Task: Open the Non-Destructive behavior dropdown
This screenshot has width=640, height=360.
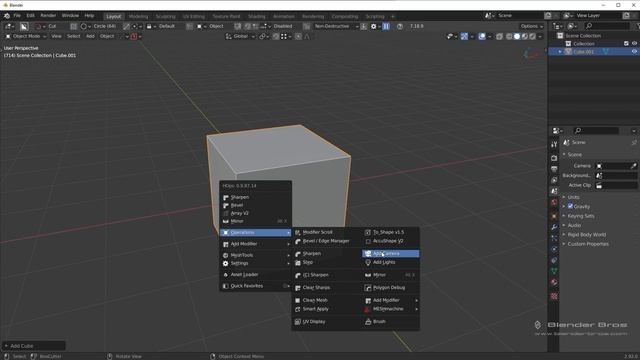Action: click(336, 26)
